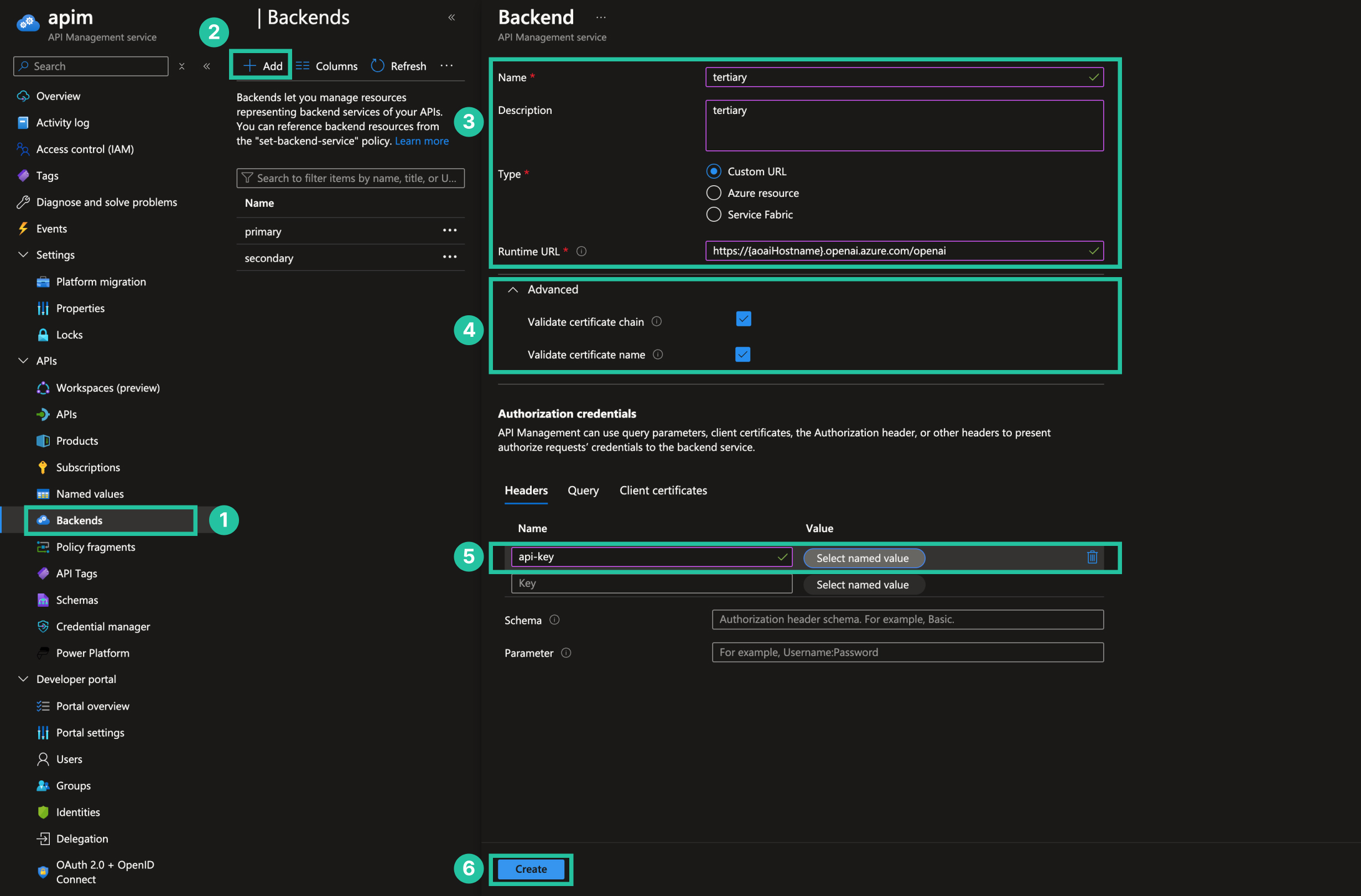
Task: Open the Policy fragments icon
Action: pyautogui.click(x=43, y=546)
